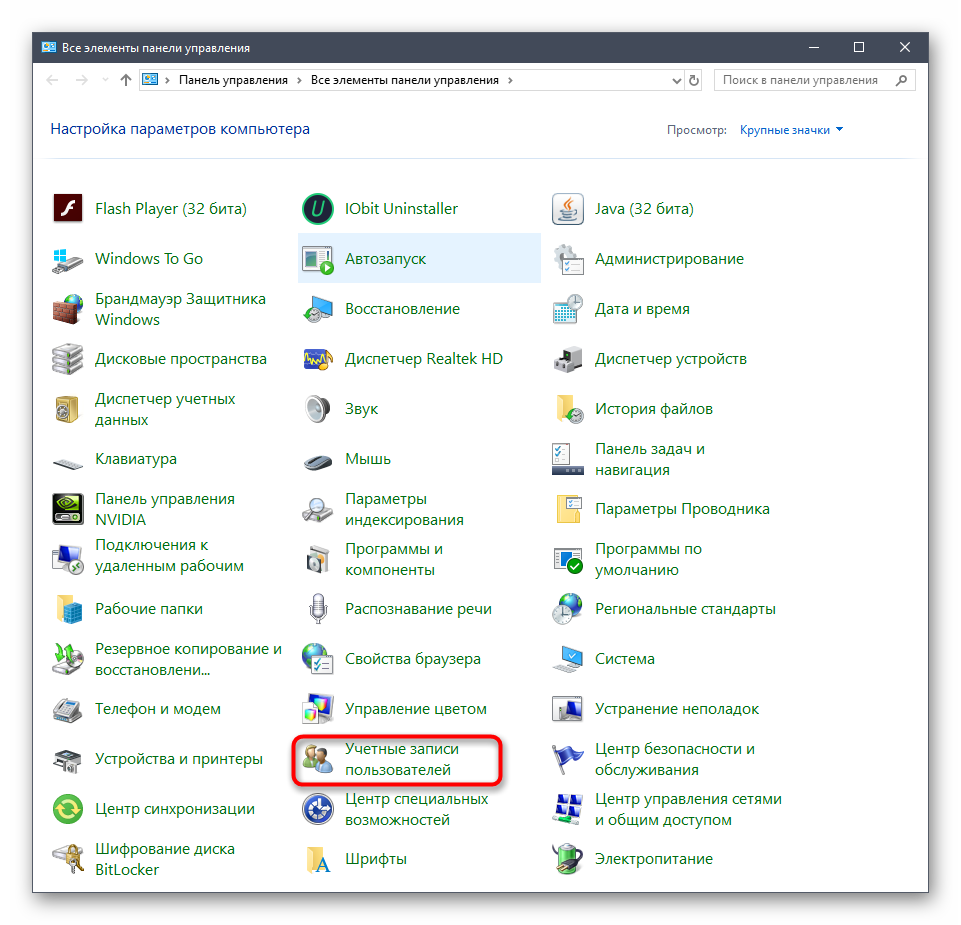Click the NVIDIA control panel icon
The width and height of the screenshot is (961, 925).
[x=68, y=509]
